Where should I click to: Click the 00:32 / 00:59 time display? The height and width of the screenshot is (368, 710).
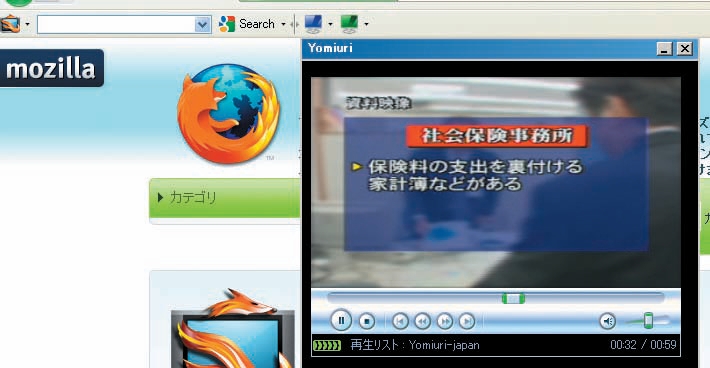(643, 345)
